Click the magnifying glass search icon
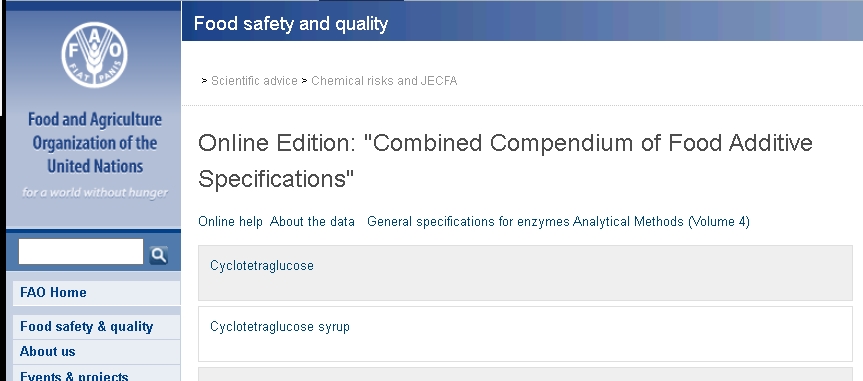 159,254
